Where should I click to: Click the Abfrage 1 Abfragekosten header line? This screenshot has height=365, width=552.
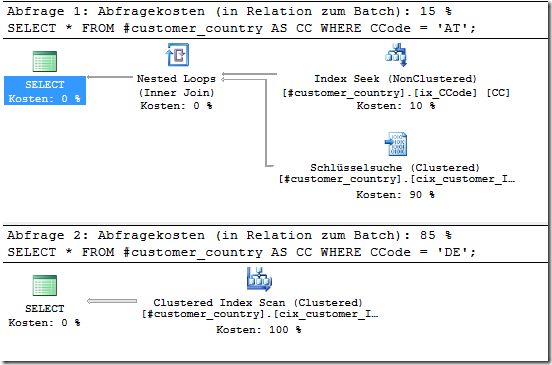229,11
